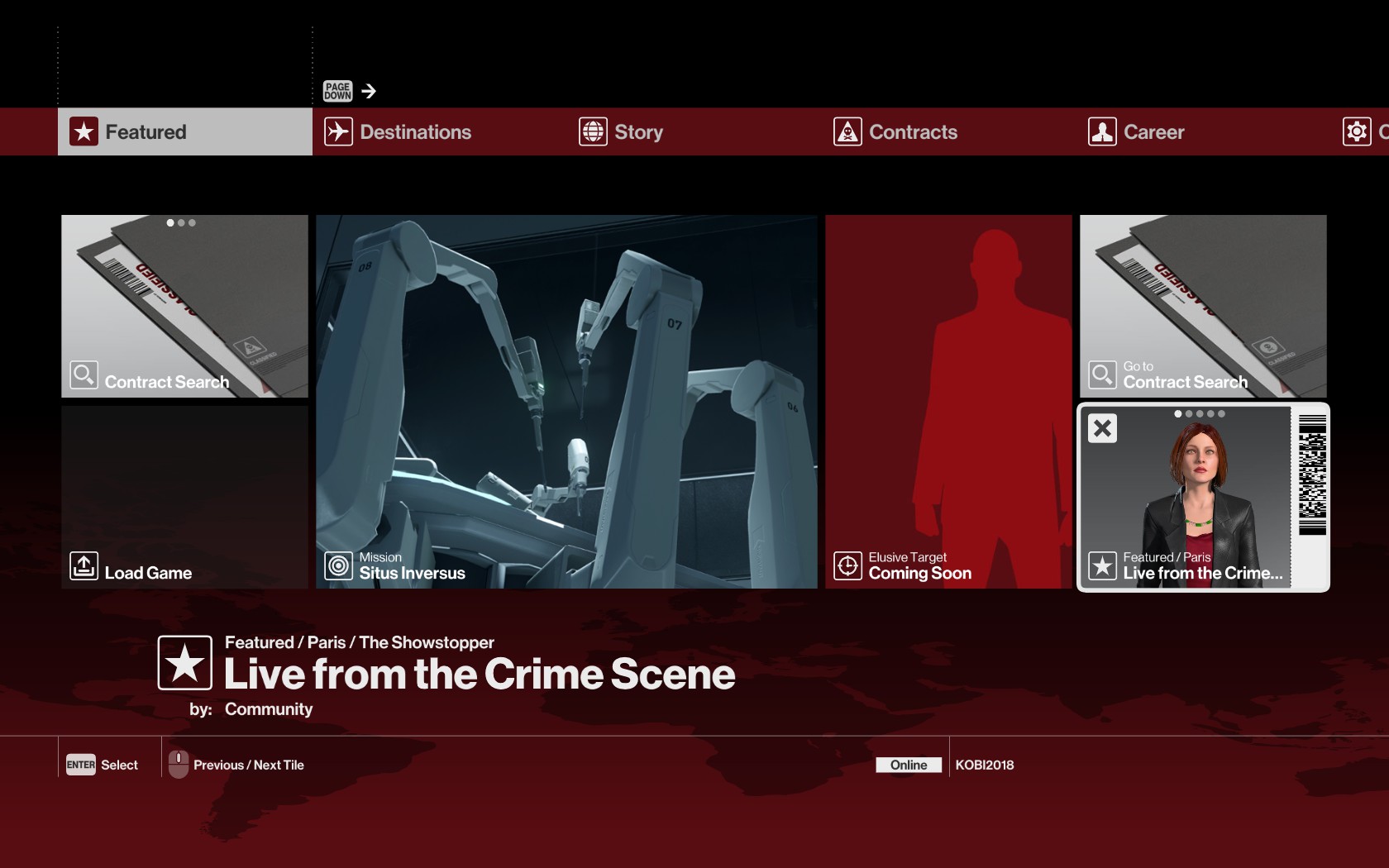Click the Community author name

[x=269, y=709]
